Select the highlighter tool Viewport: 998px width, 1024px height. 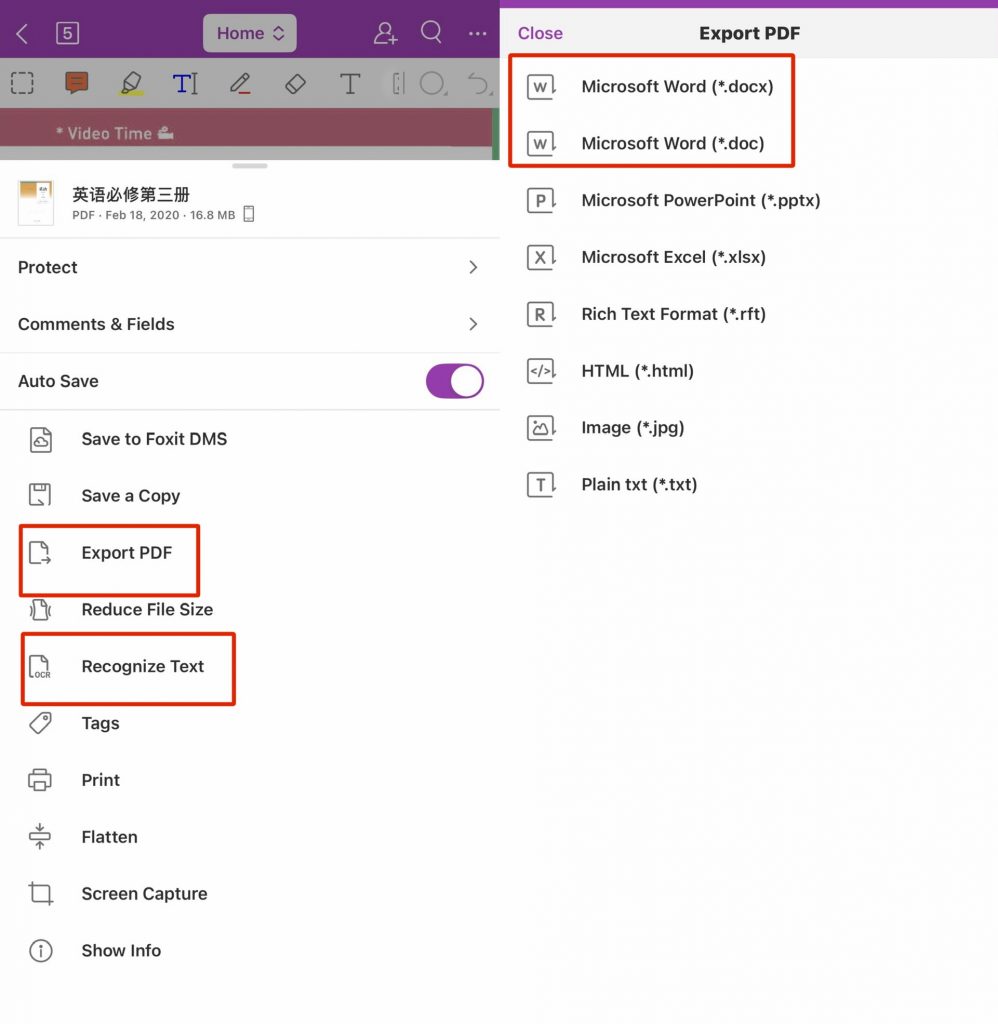click(x=131, y=84)
